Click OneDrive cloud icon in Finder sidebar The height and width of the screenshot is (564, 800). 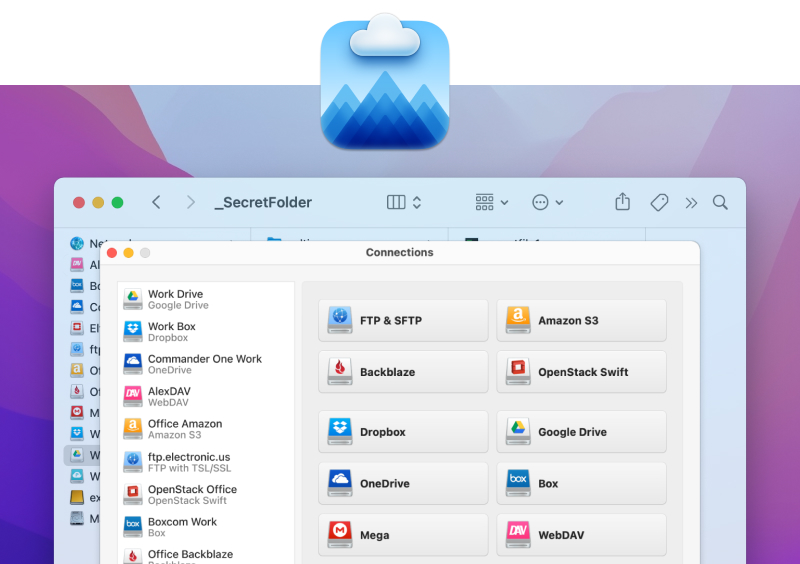click(x=77, y=306)
